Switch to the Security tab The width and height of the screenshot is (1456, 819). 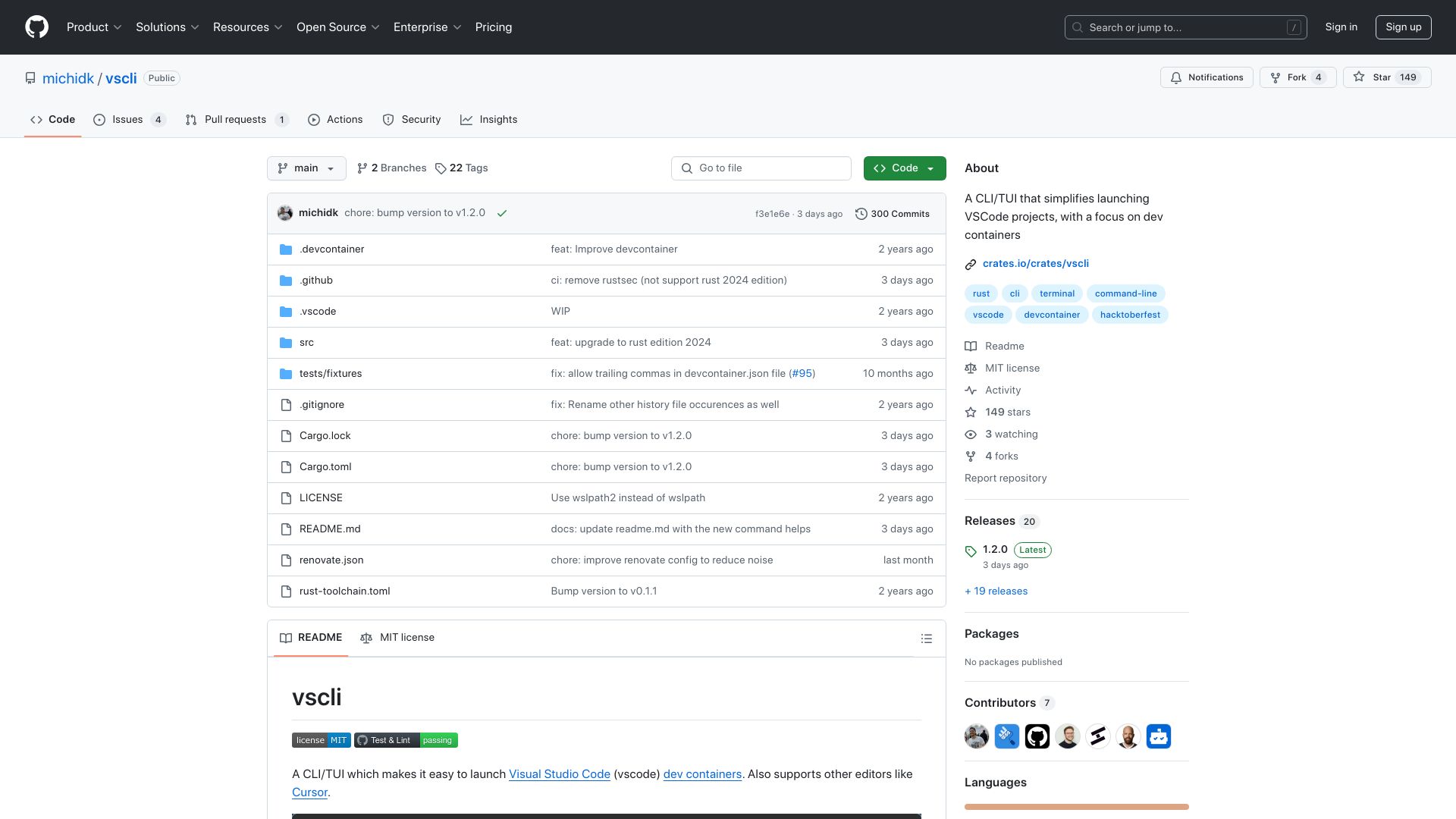point(412,120)
